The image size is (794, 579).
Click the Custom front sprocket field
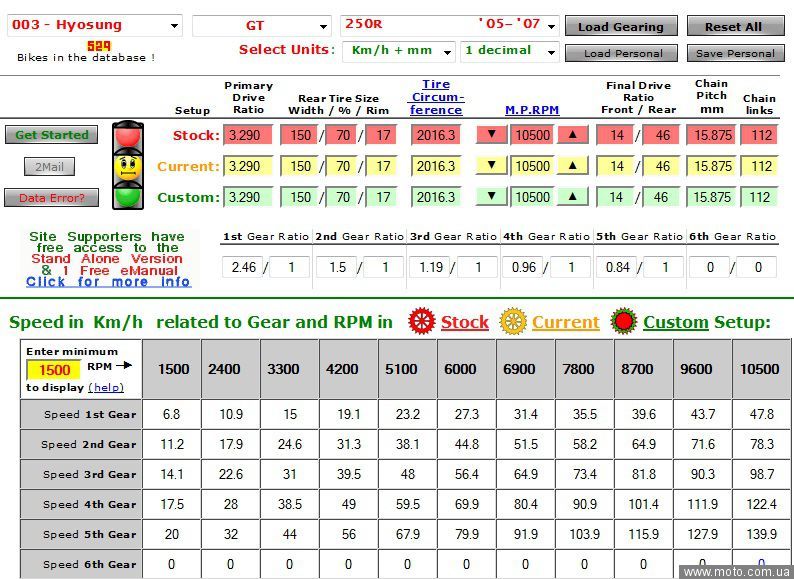617,197
